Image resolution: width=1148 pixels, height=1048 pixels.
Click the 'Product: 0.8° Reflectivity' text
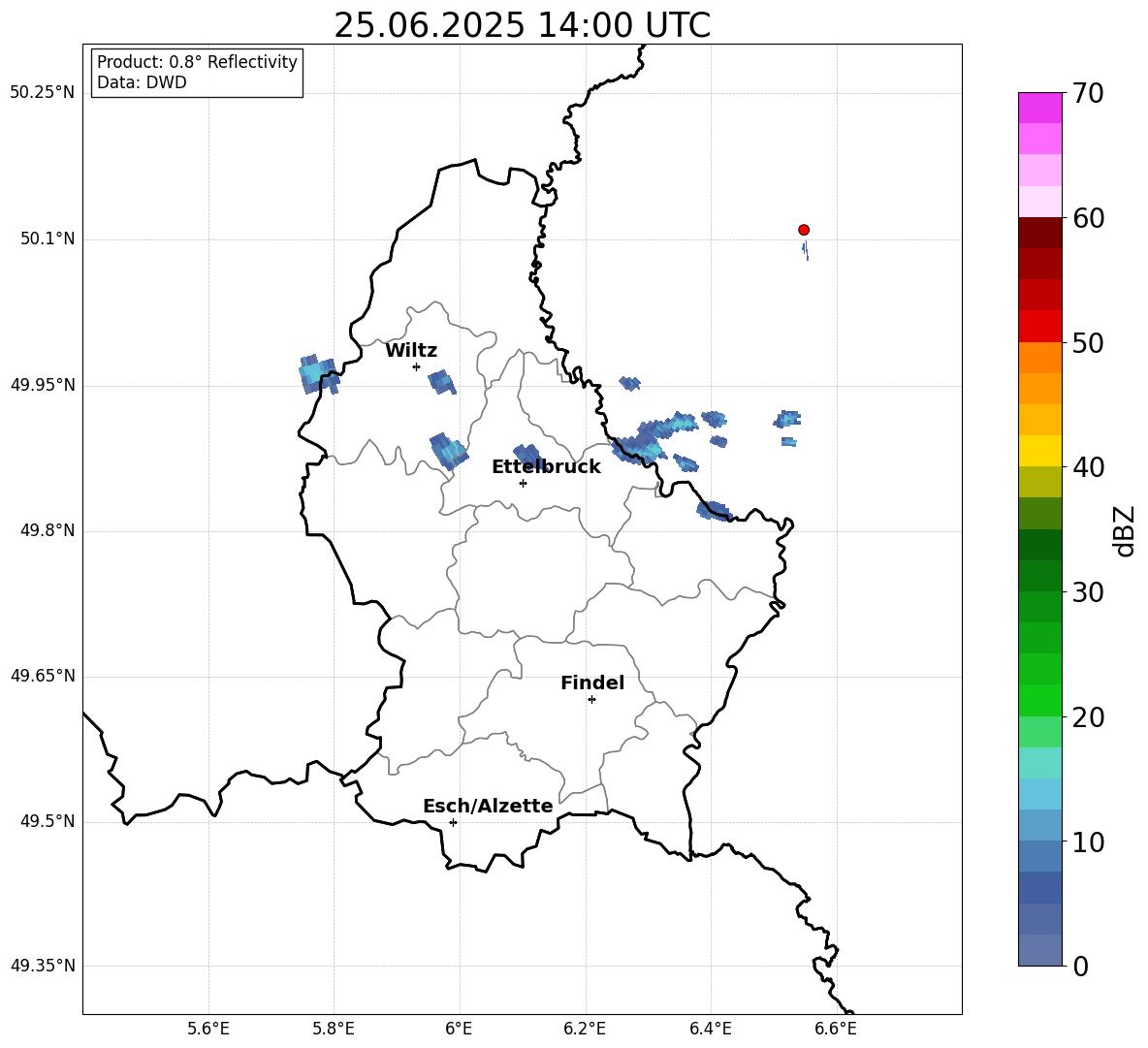(197, 62)
